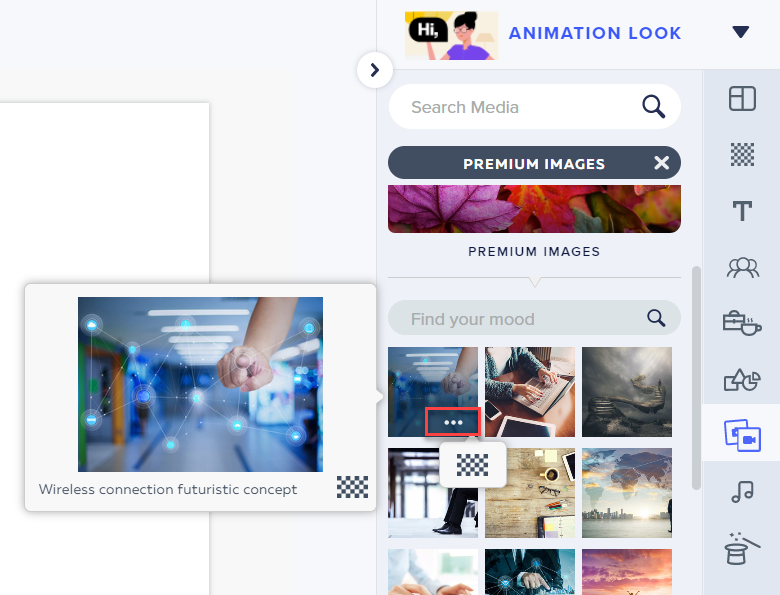
Task: Close the Premium Images filter tag
Action: (x=661, y=163)
